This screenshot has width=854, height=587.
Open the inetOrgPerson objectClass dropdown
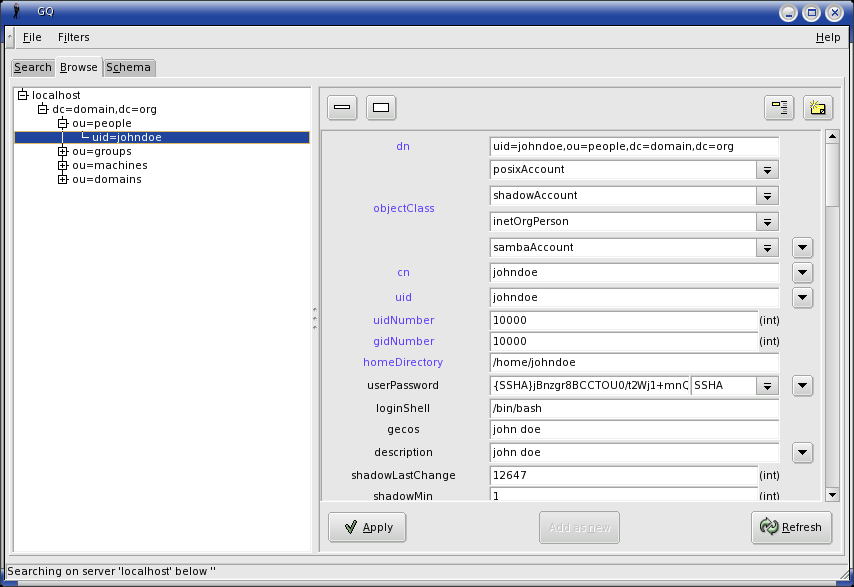click(x=767, y=222)
